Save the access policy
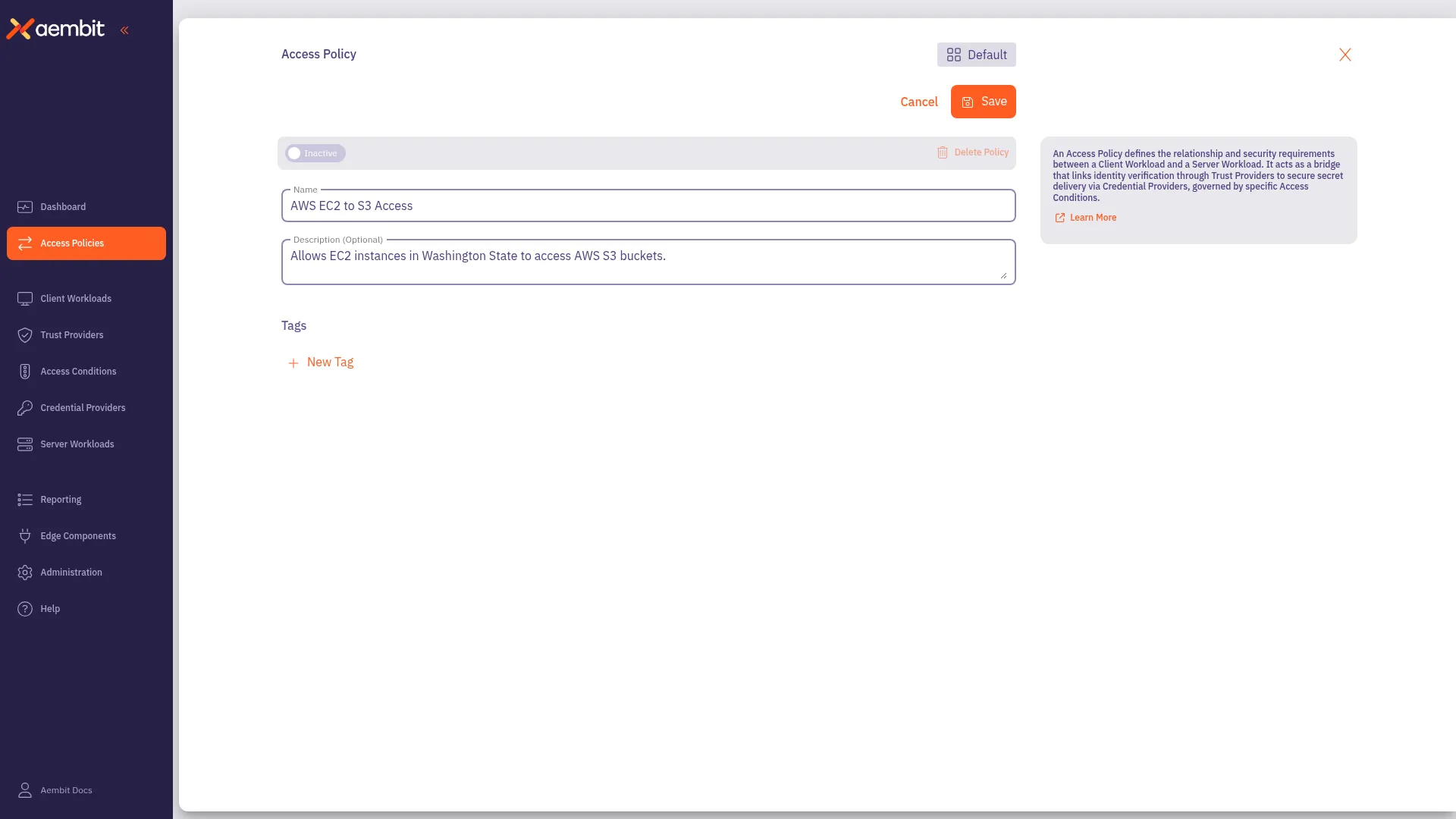This screenshot has width=1456, height=819. [x=984, y=102]
